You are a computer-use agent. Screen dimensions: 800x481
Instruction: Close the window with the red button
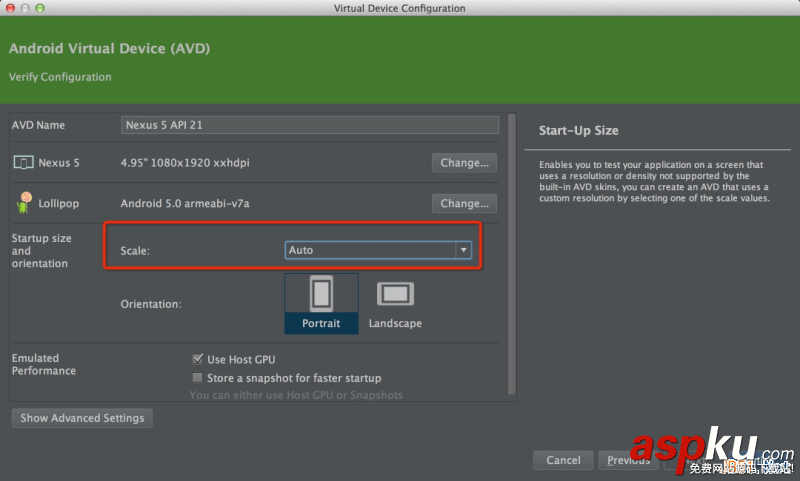[x=10, y=8]
